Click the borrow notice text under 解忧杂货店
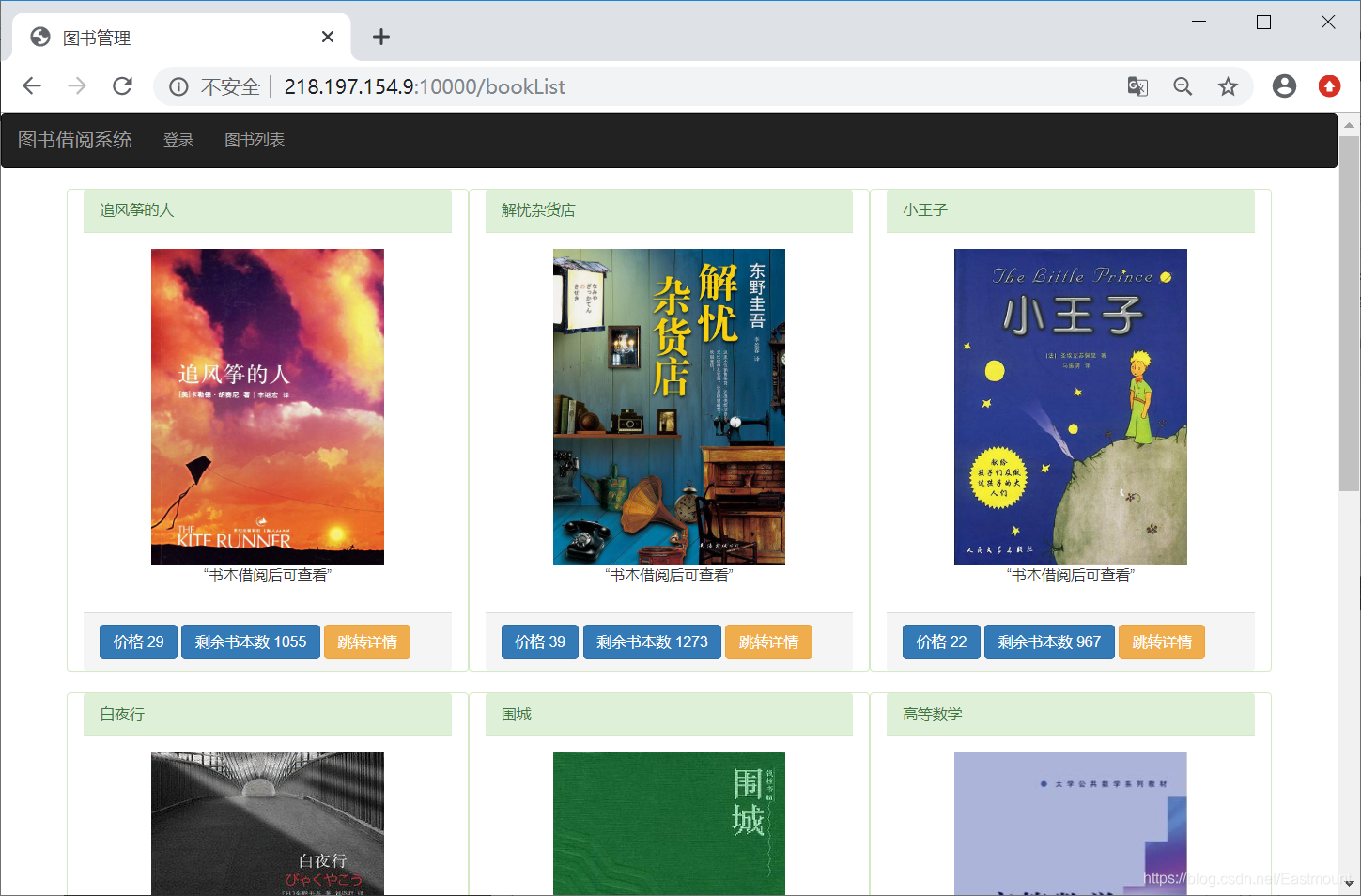The width and height of the screenshot is (1361, 896). [669, 576]
